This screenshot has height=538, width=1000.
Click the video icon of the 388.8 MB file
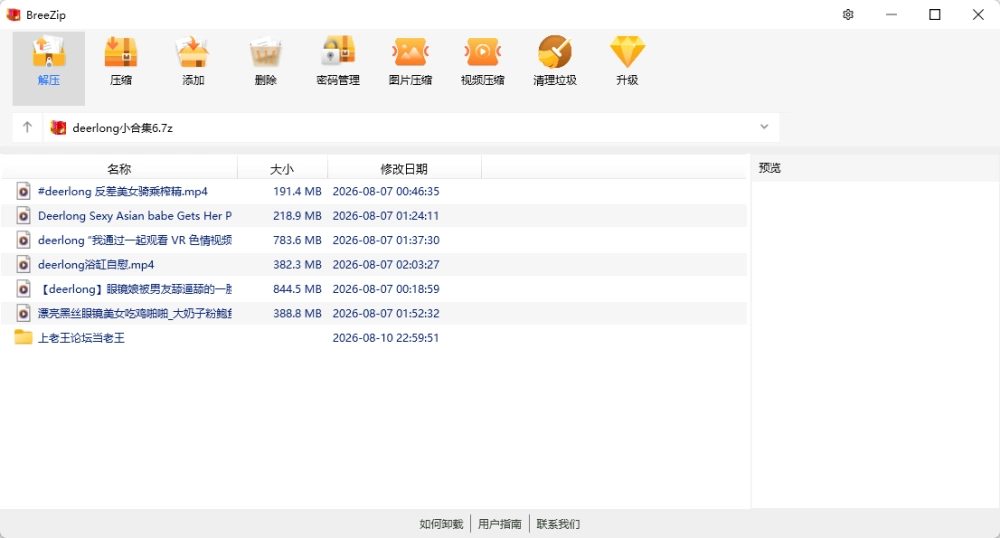23,314
